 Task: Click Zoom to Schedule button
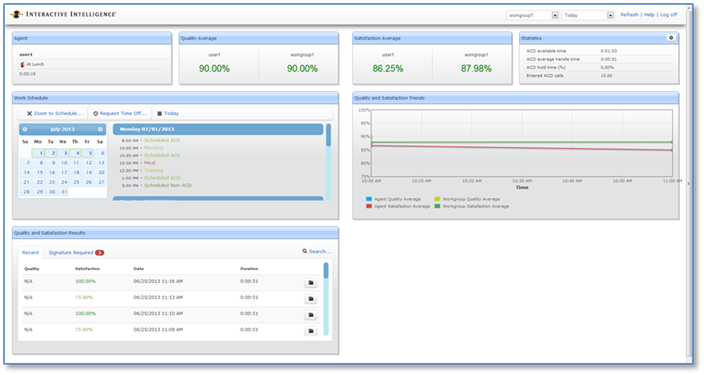(54, 114)
